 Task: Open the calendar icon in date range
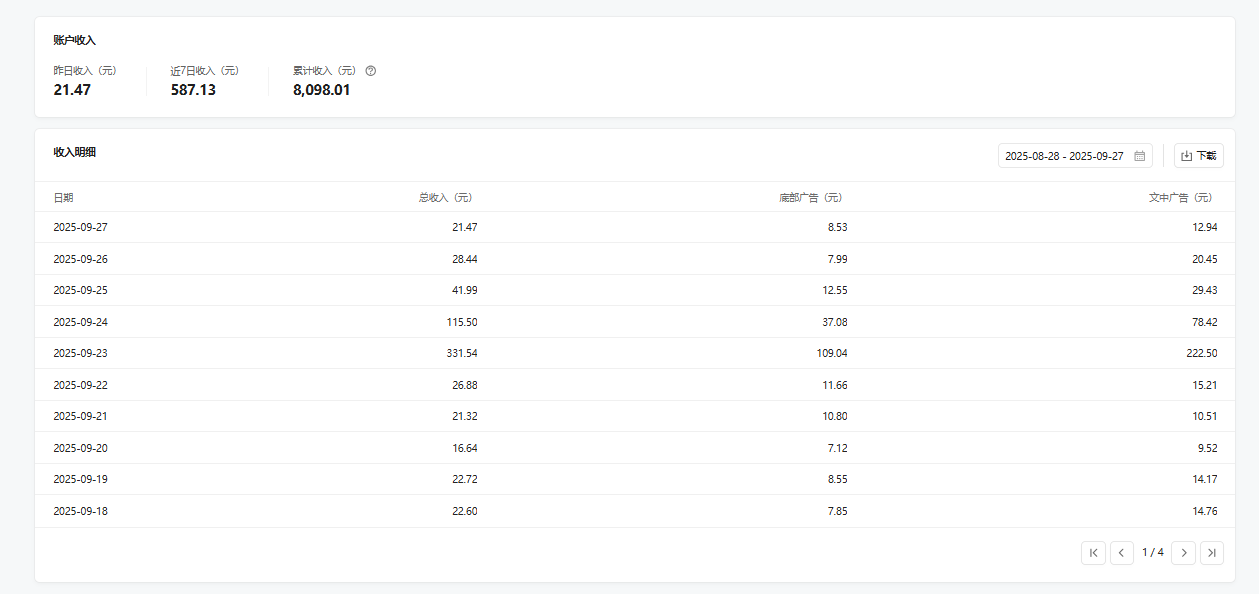click(1139, 156)
